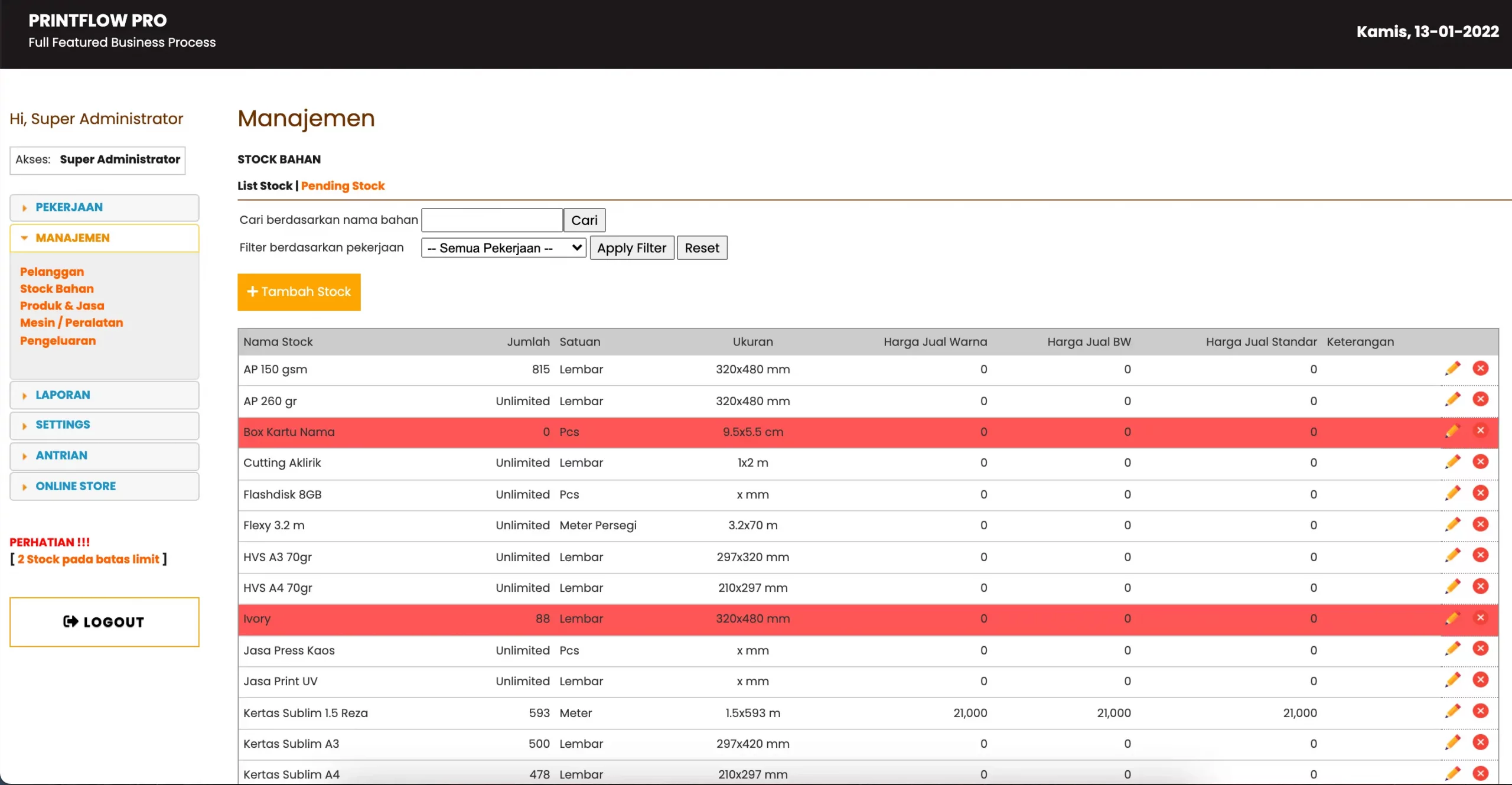Apply the job filter
This screenshot has height=785, width=1512.
coord(631,248)
